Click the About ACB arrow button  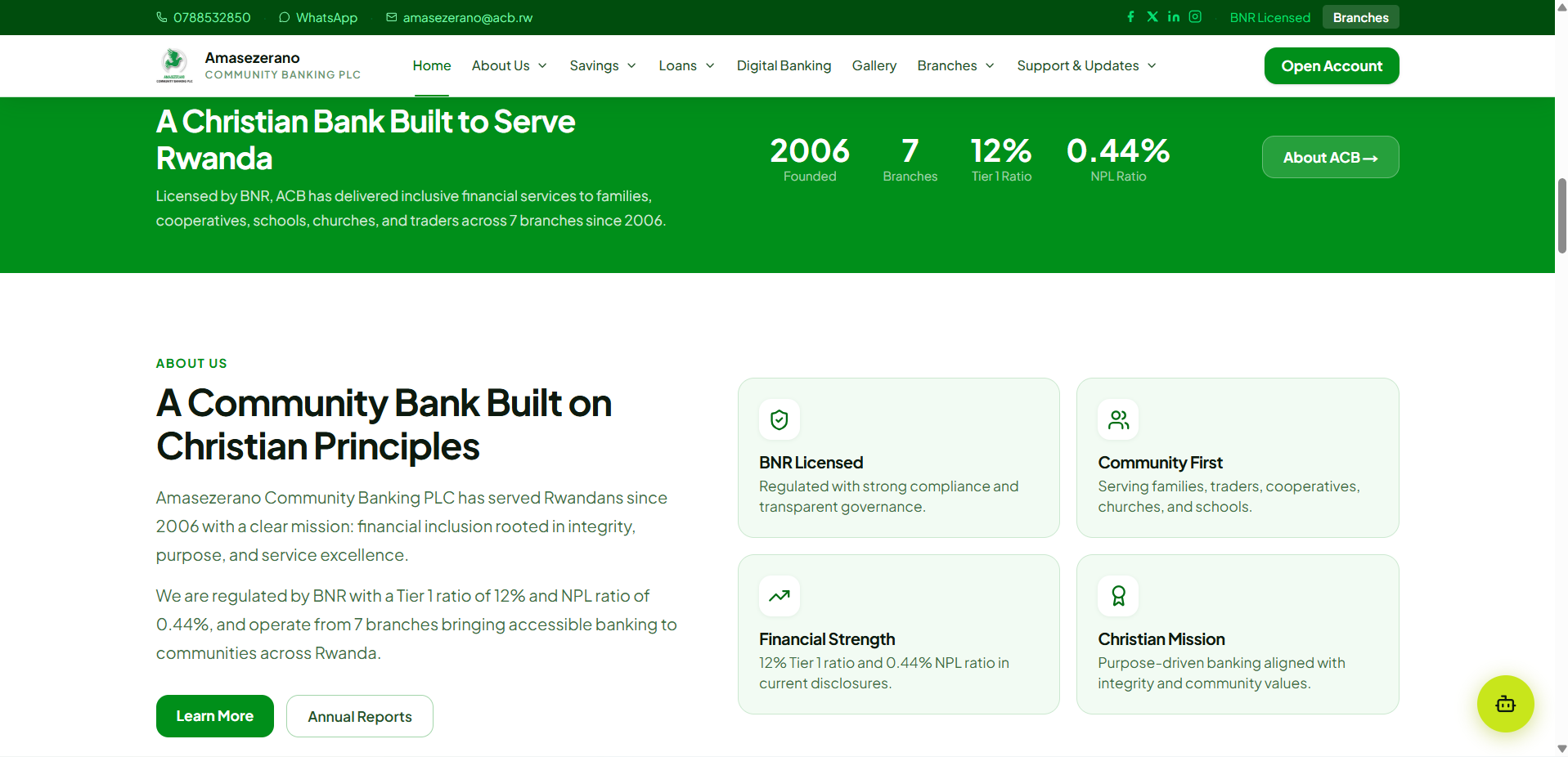point(1330,157)
